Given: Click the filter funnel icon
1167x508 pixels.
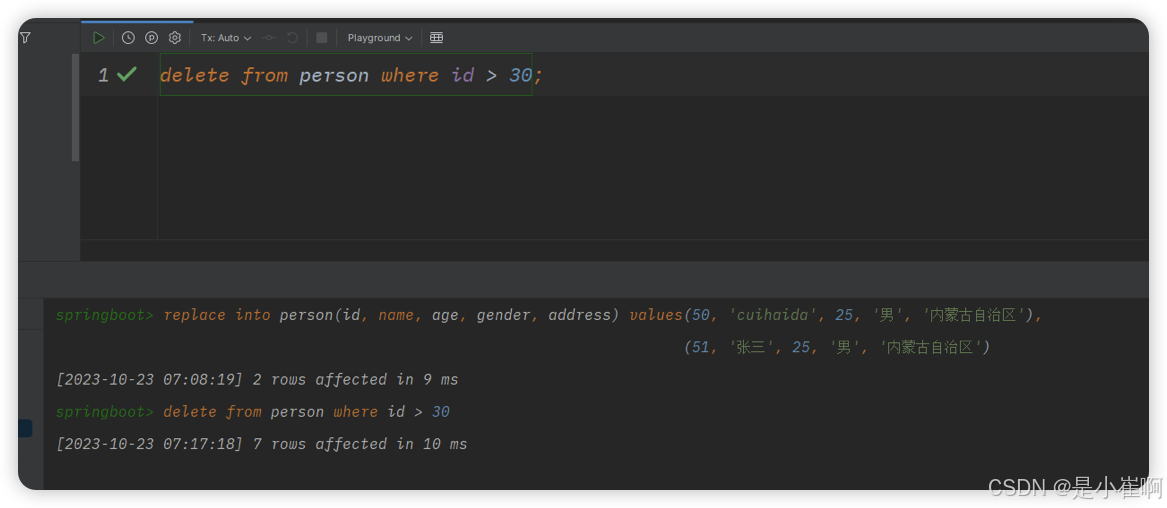Looking at the screenshot, I should coord(25,37).
